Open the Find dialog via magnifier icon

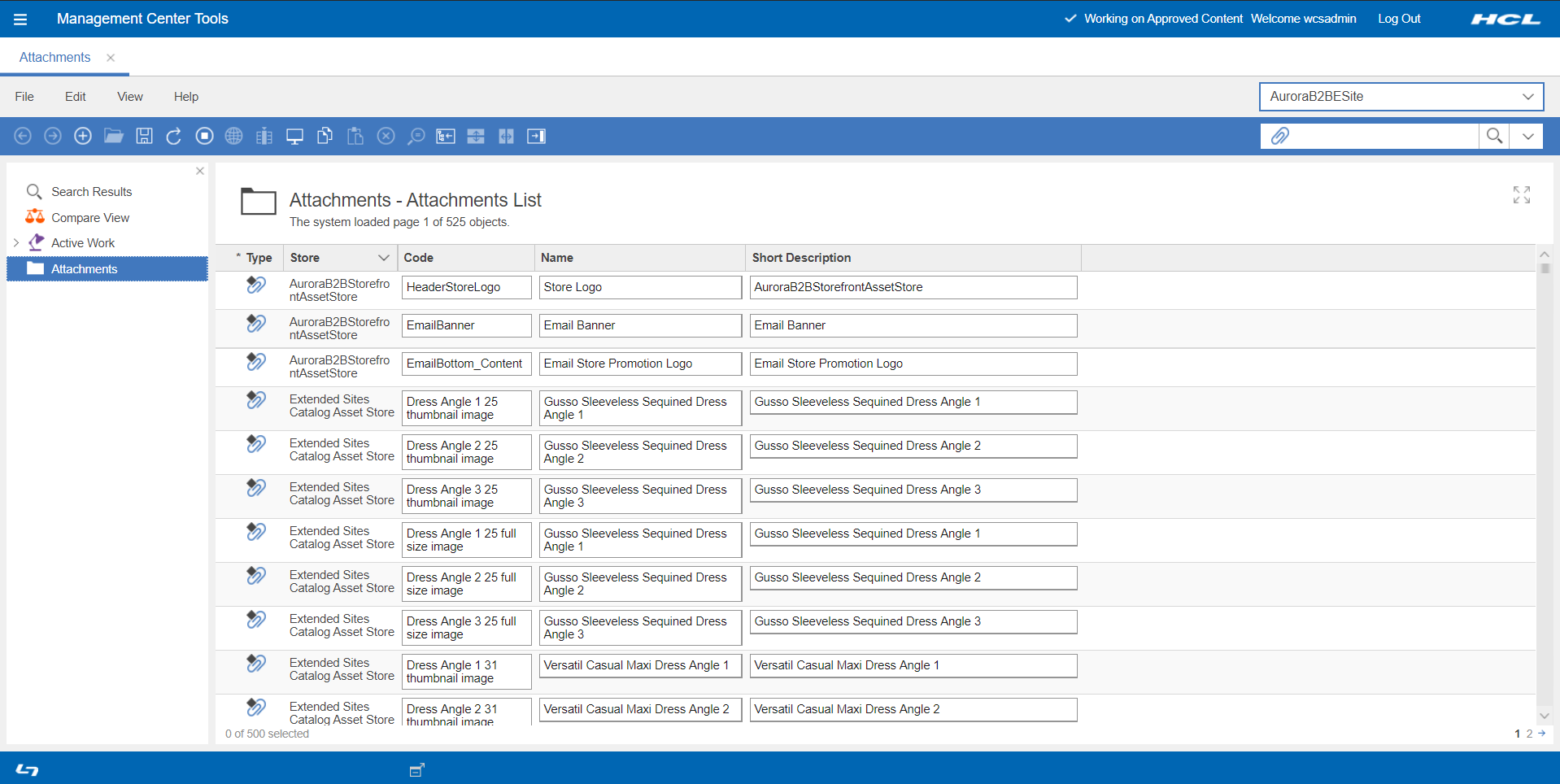416,136
